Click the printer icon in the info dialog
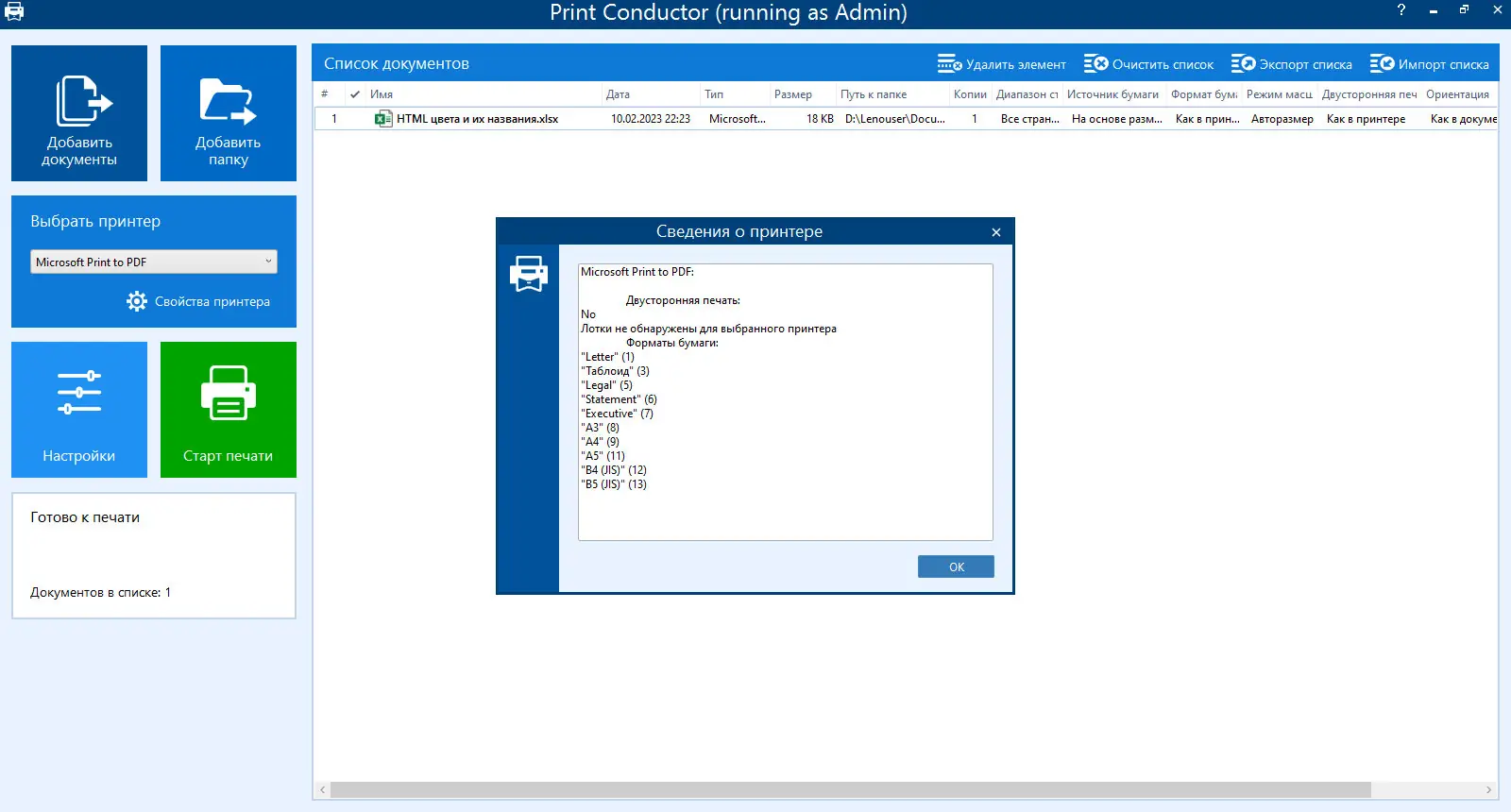The image size is (1511, 812). [529, 273]
